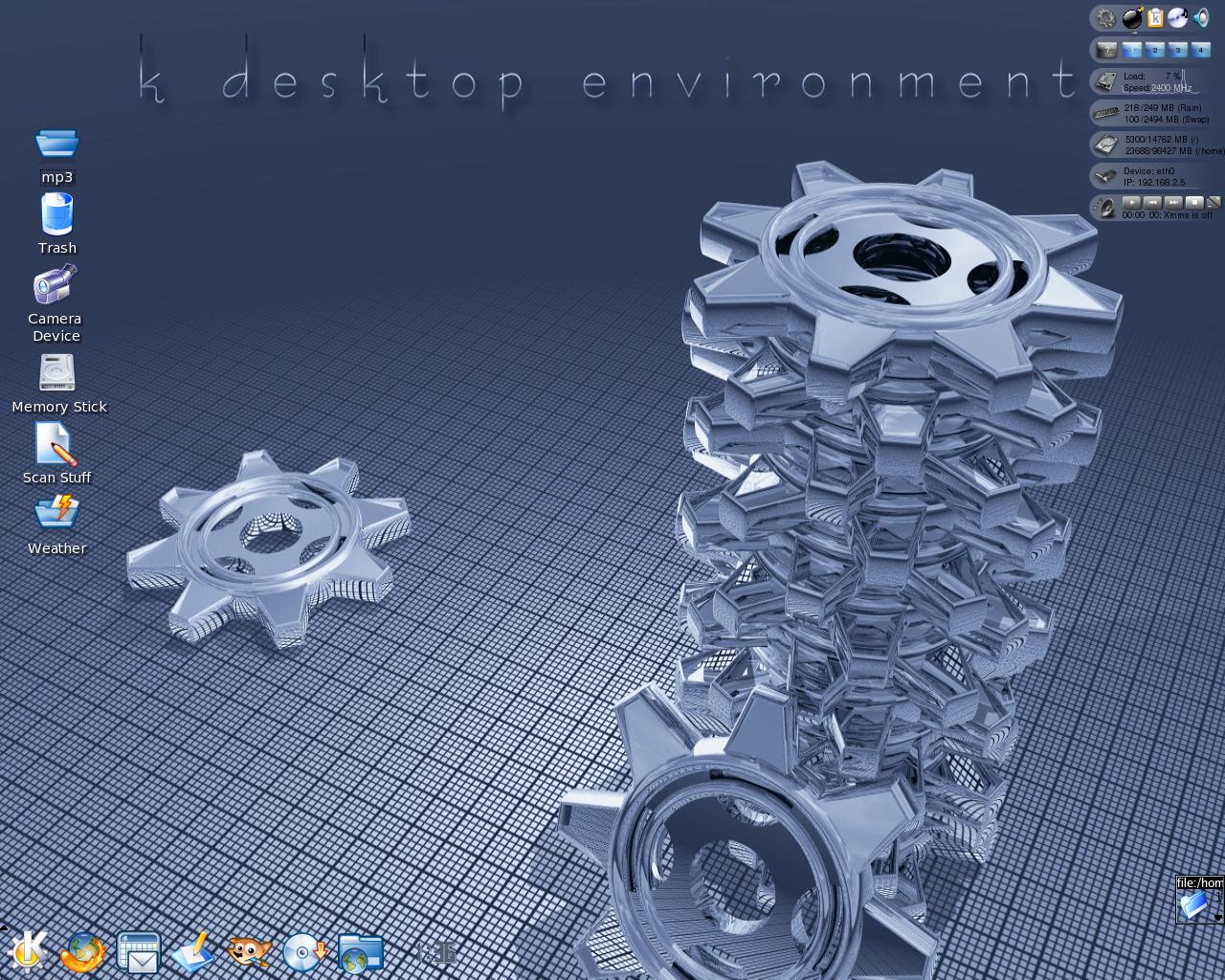Open the KDE K menu launcher

29,951
